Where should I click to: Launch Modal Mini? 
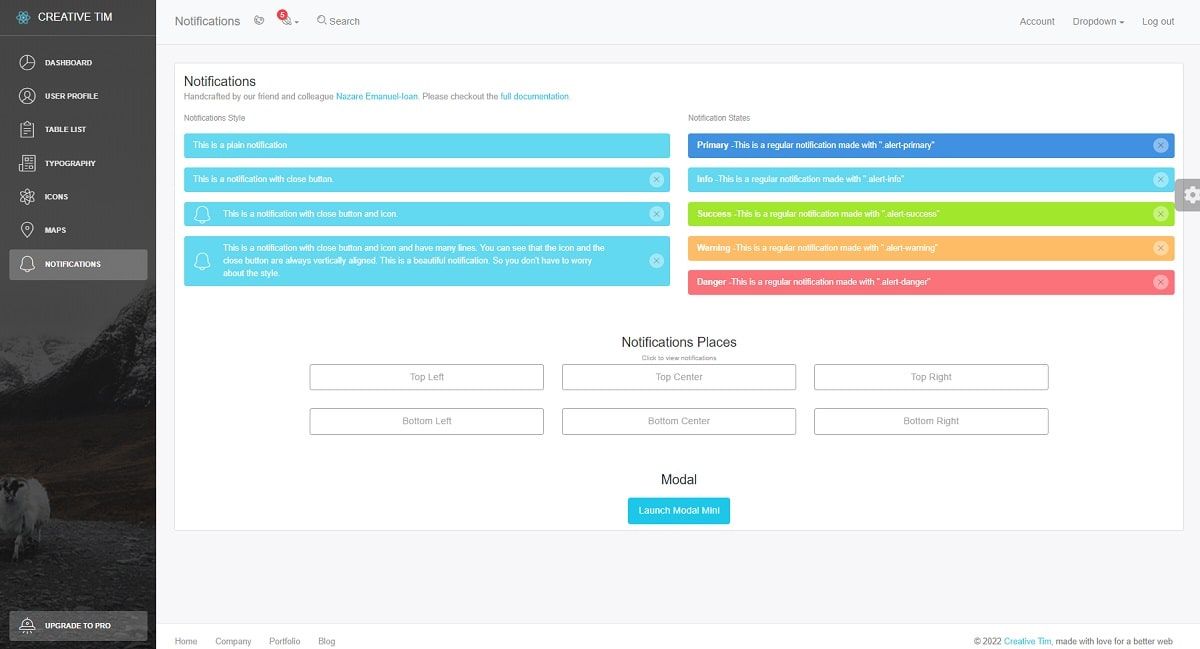[679, 510]
